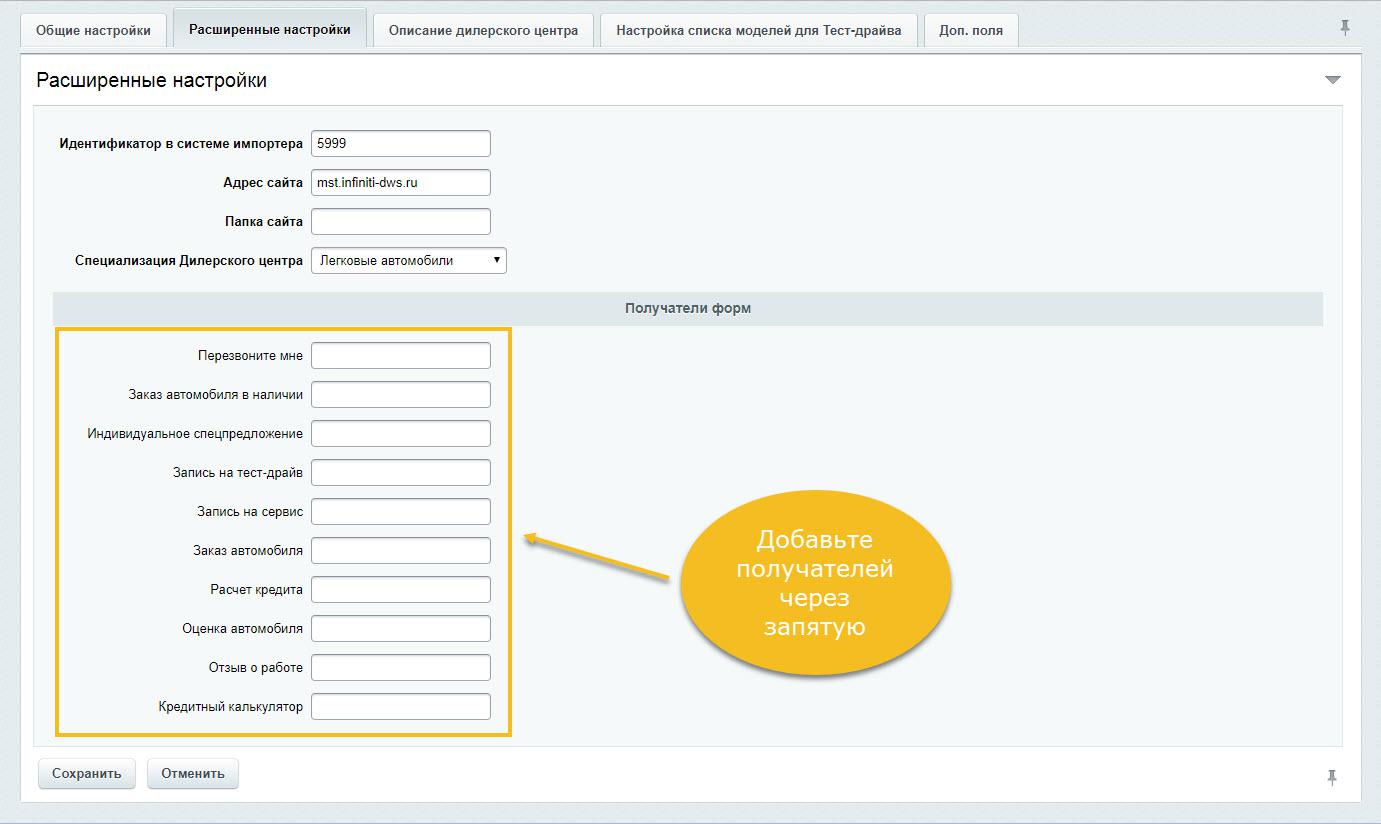Click the Запись на сервис field
Image resolution: width=1381 pixels, height=824 pixels.
[401, 511]
